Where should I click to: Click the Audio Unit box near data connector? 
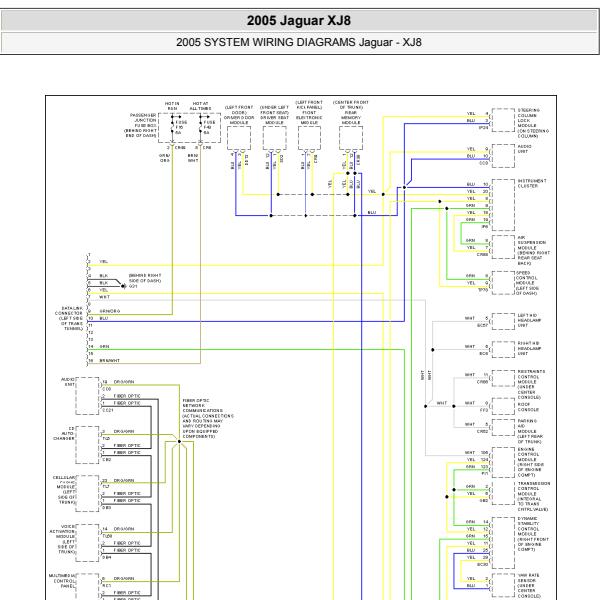[87, 396]
